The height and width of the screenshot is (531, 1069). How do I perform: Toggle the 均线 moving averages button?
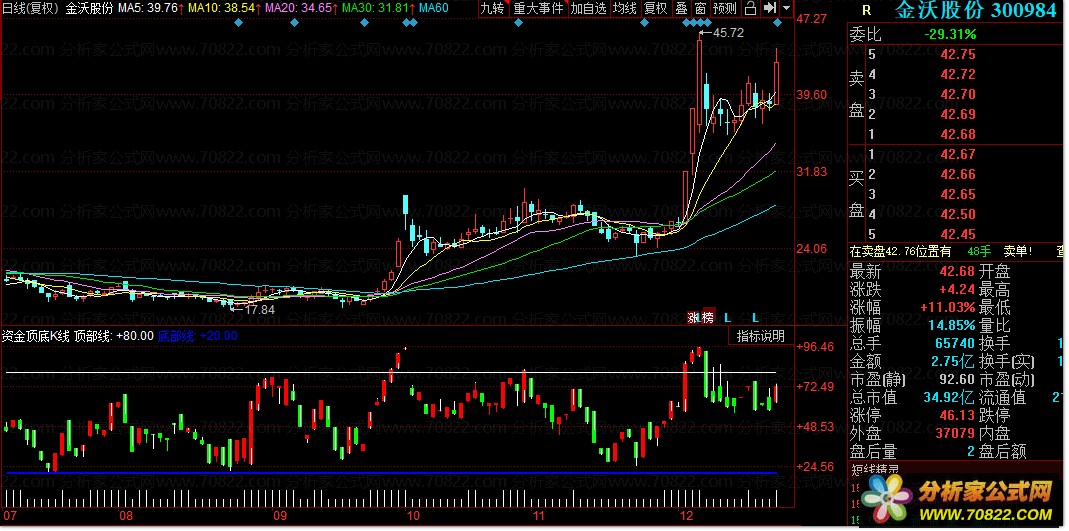(x=624, y=9)
